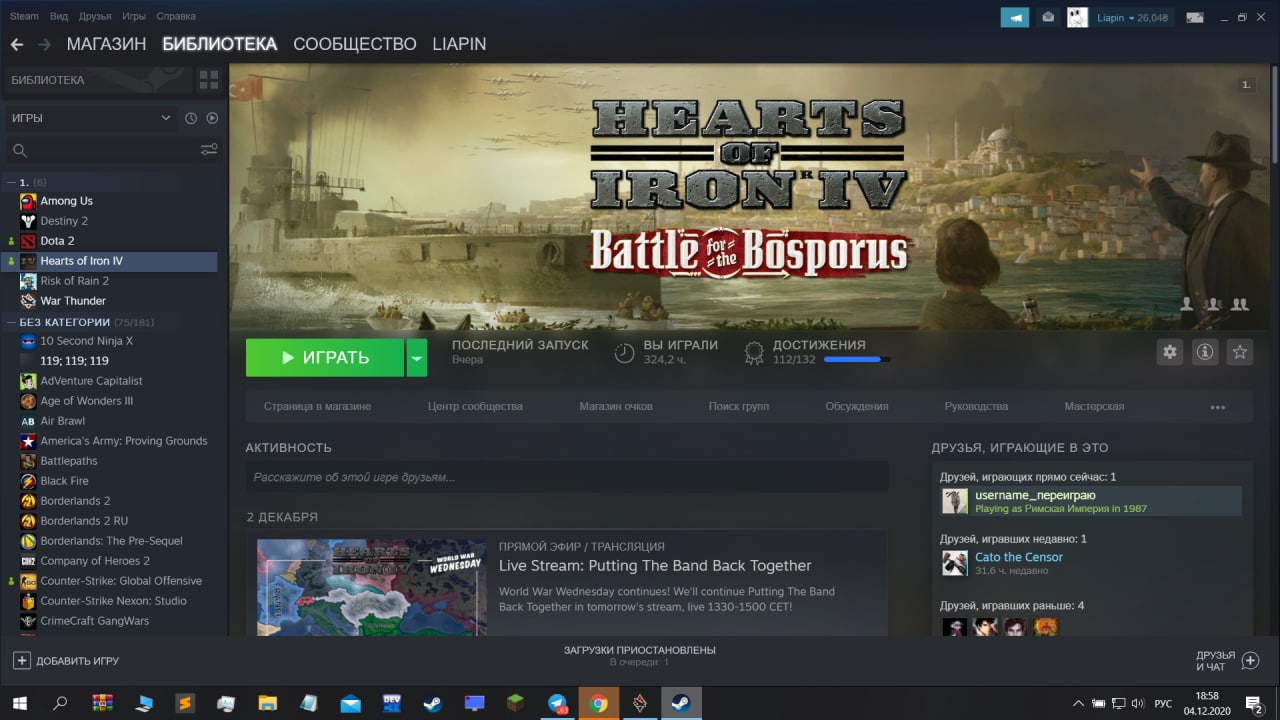Open the Вид menu
The width and height of the screenshot is (1280, 720).
click(59, 16)
